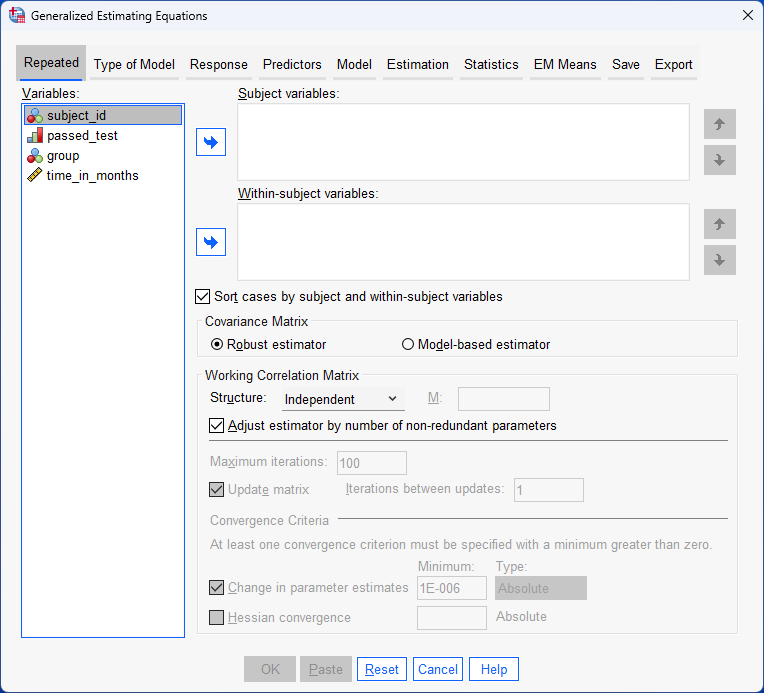Toggle Sort cases by subject checkbox
Viewport: 764px width, 693px height.
202,296
